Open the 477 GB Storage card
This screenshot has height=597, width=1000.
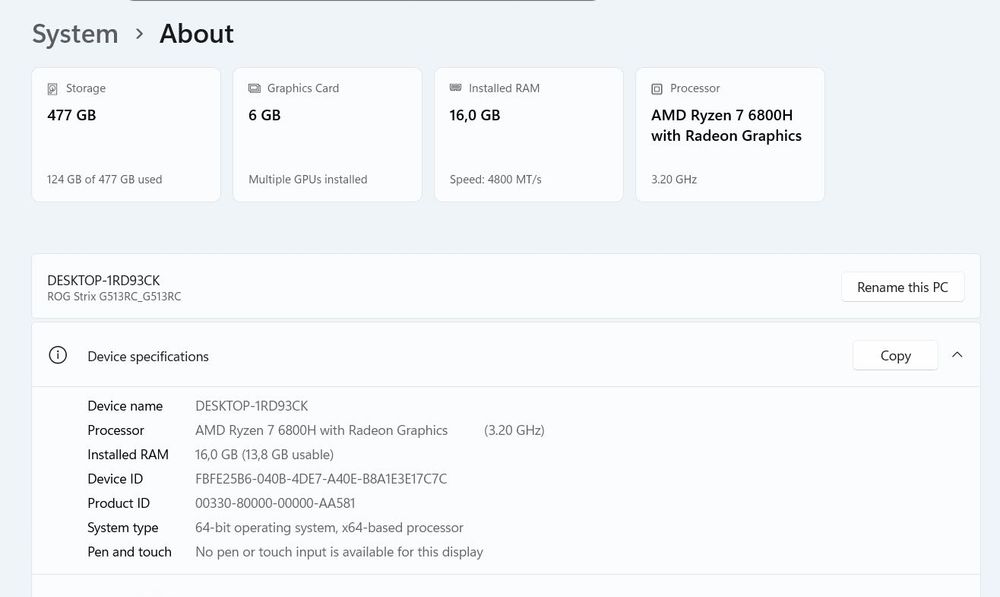click(x=126, y=135)
